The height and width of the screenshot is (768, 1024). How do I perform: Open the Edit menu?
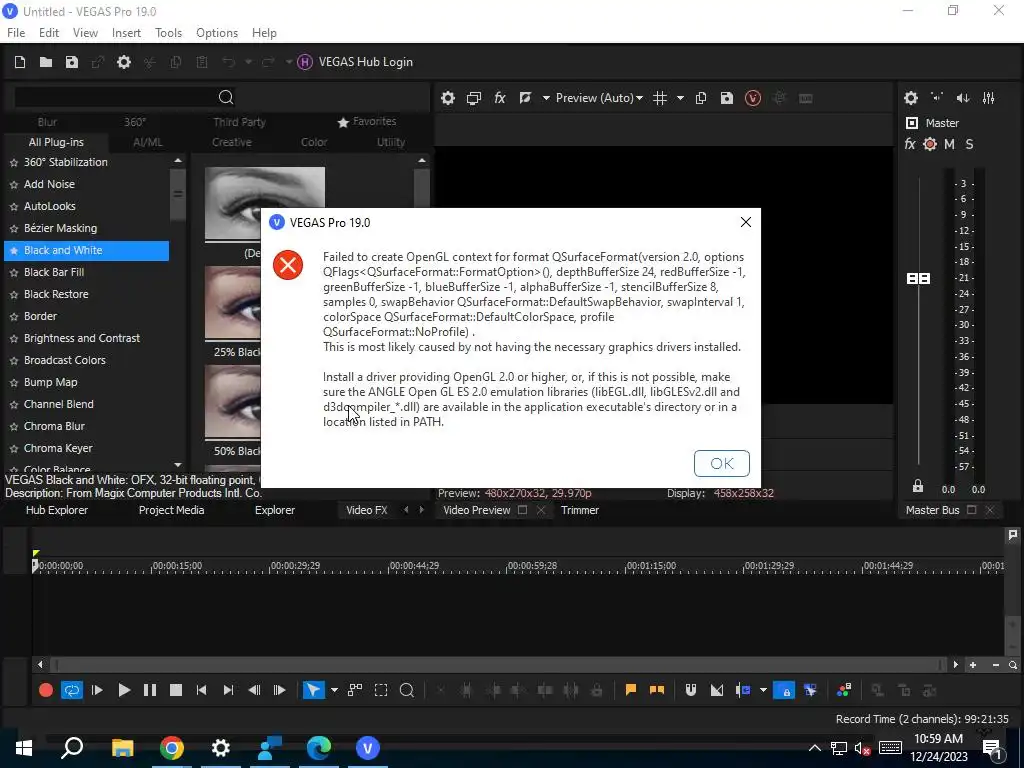coord(49,33)
